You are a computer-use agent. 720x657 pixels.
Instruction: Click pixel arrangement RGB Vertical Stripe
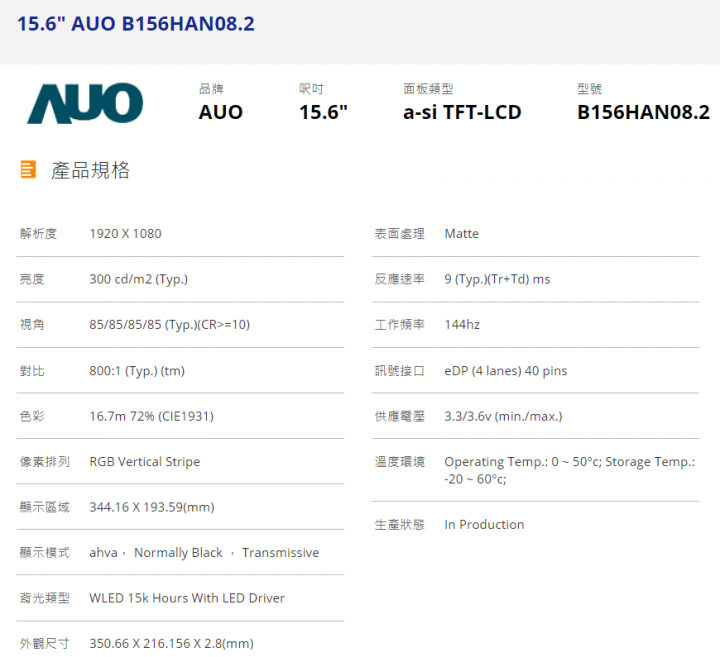coord(145,461)
